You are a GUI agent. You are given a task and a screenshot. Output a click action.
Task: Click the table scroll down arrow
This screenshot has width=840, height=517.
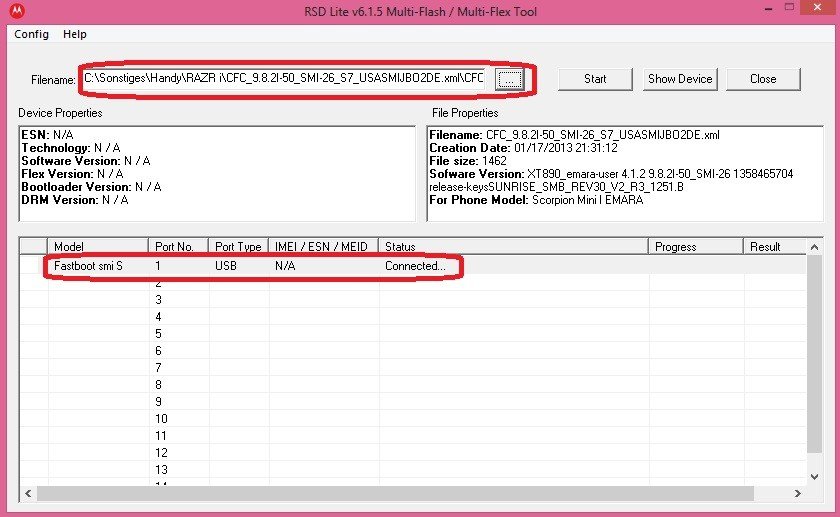coord(814,476)
